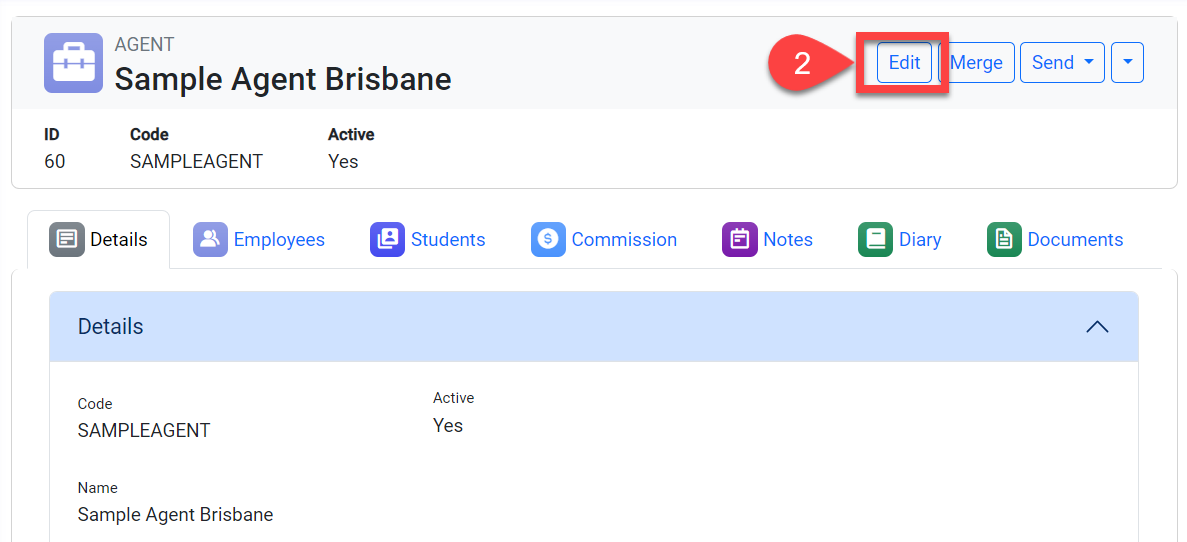Screen dimensions: 1187x542
Task: Select the Notes tab text
Action: [x=788, y=239]
